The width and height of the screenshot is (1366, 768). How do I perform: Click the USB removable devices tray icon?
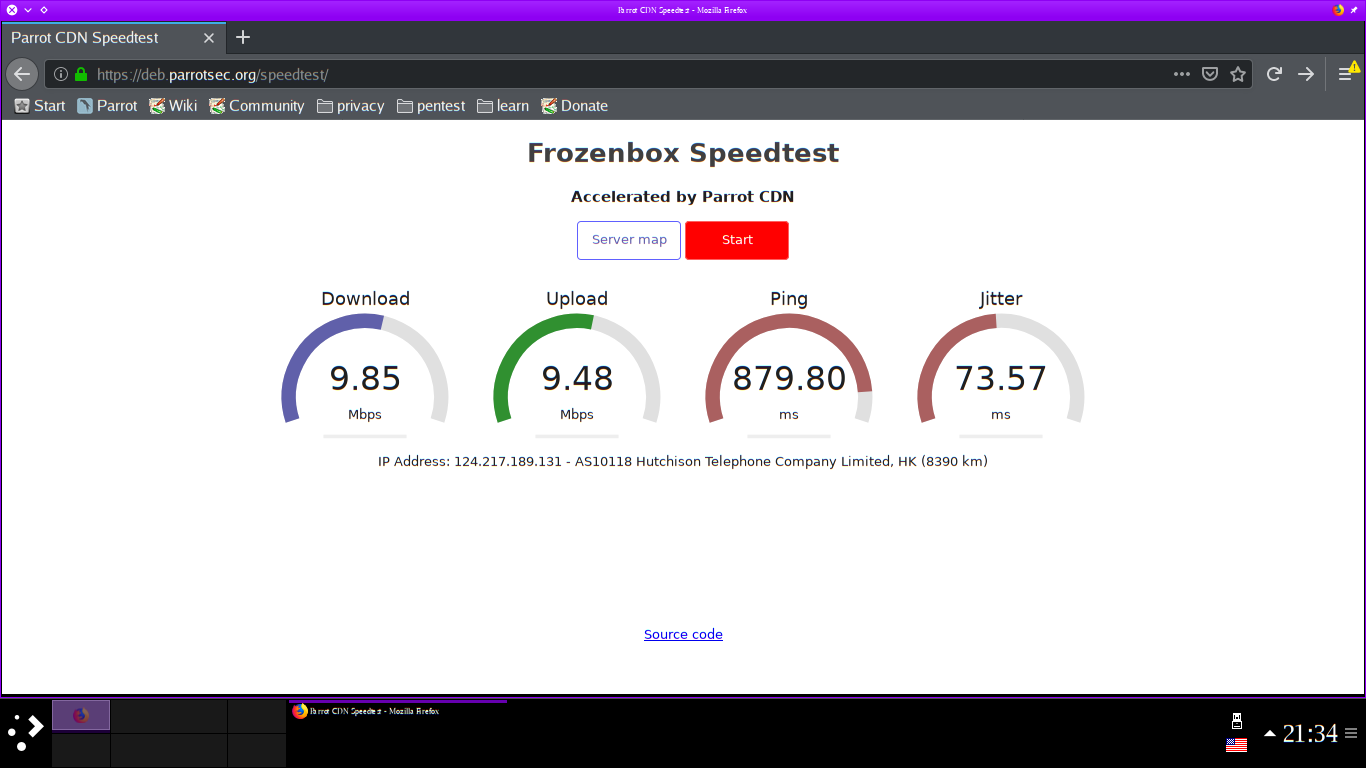coord(1236,721)
